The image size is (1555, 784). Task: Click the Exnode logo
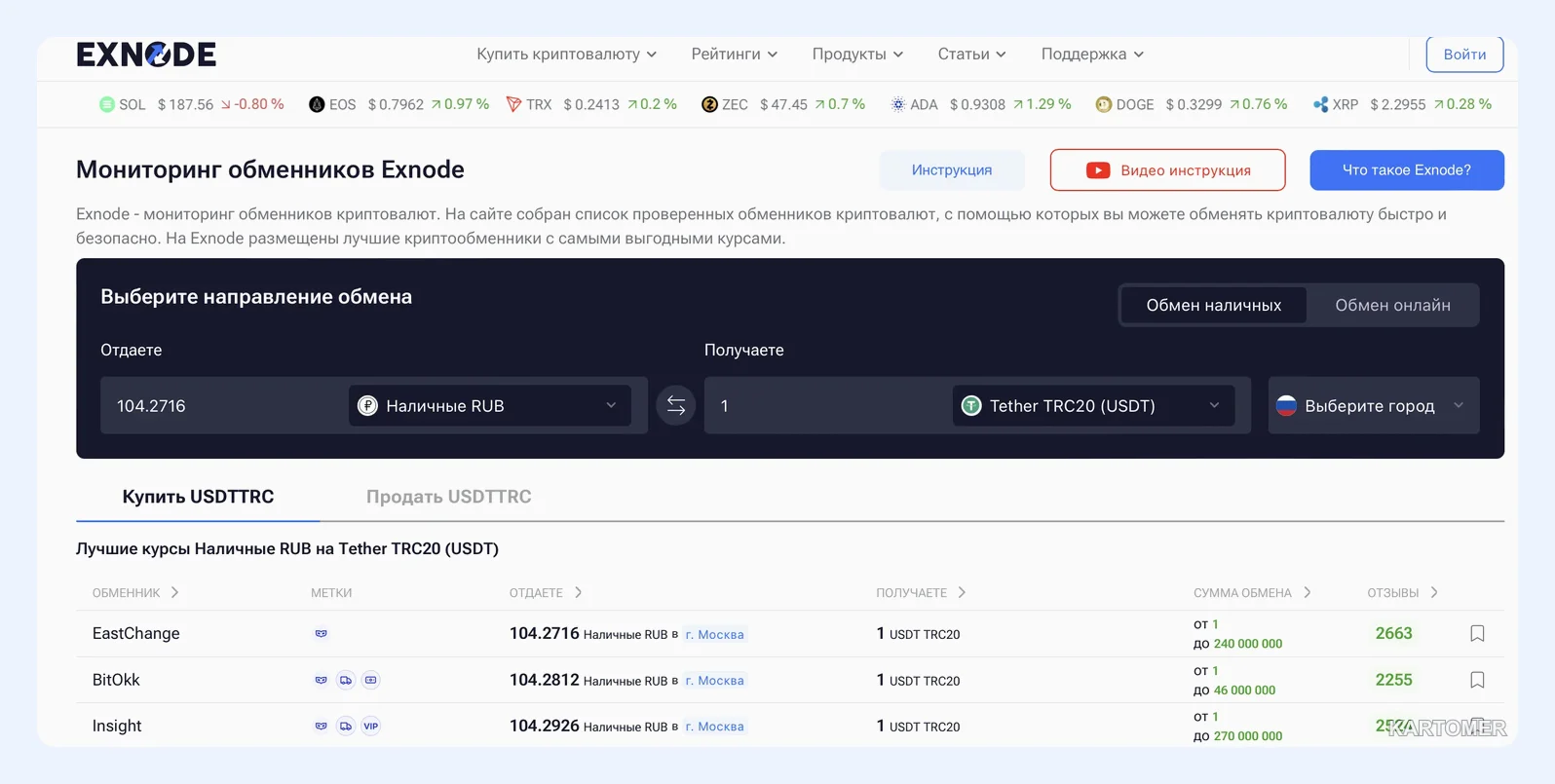tap(146, 55)
